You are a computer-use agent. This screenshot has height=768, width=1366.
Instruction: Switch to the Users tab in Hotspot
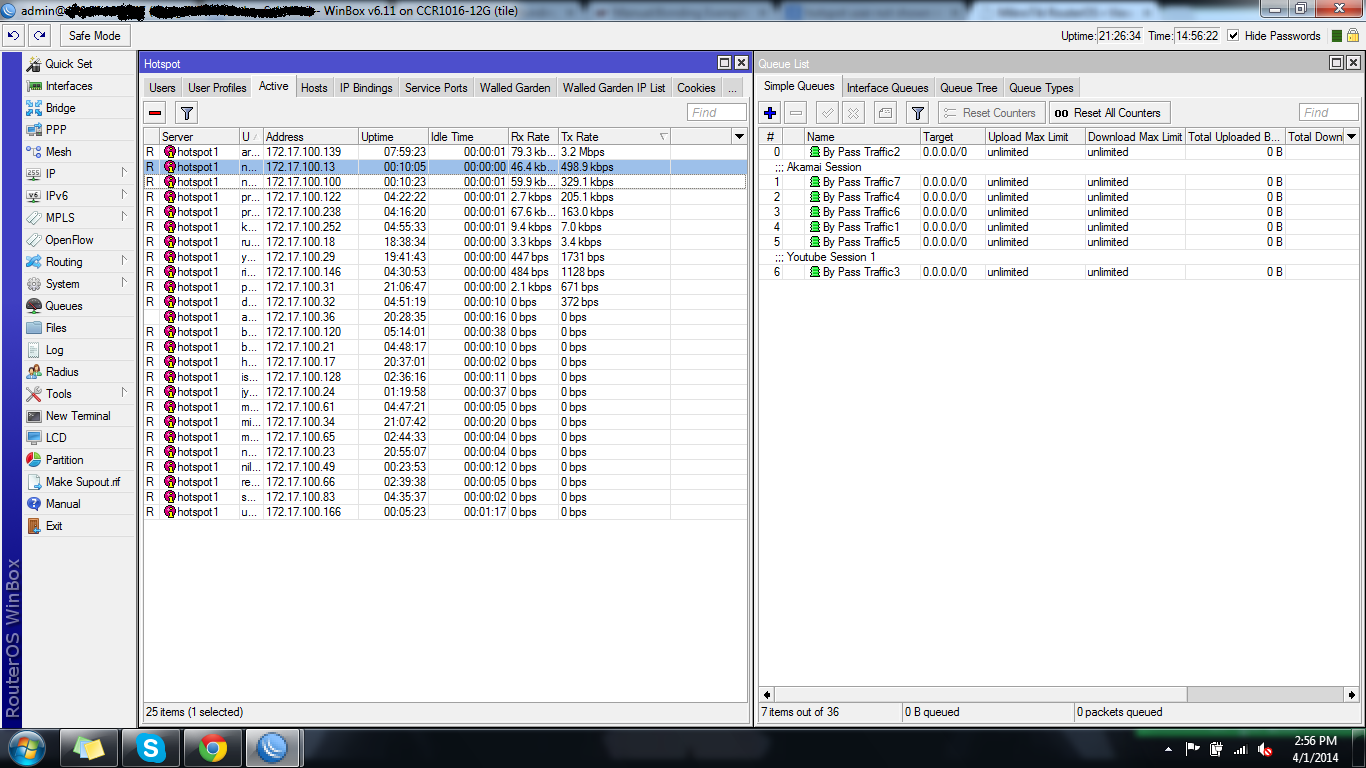click(x=163, y=88)
